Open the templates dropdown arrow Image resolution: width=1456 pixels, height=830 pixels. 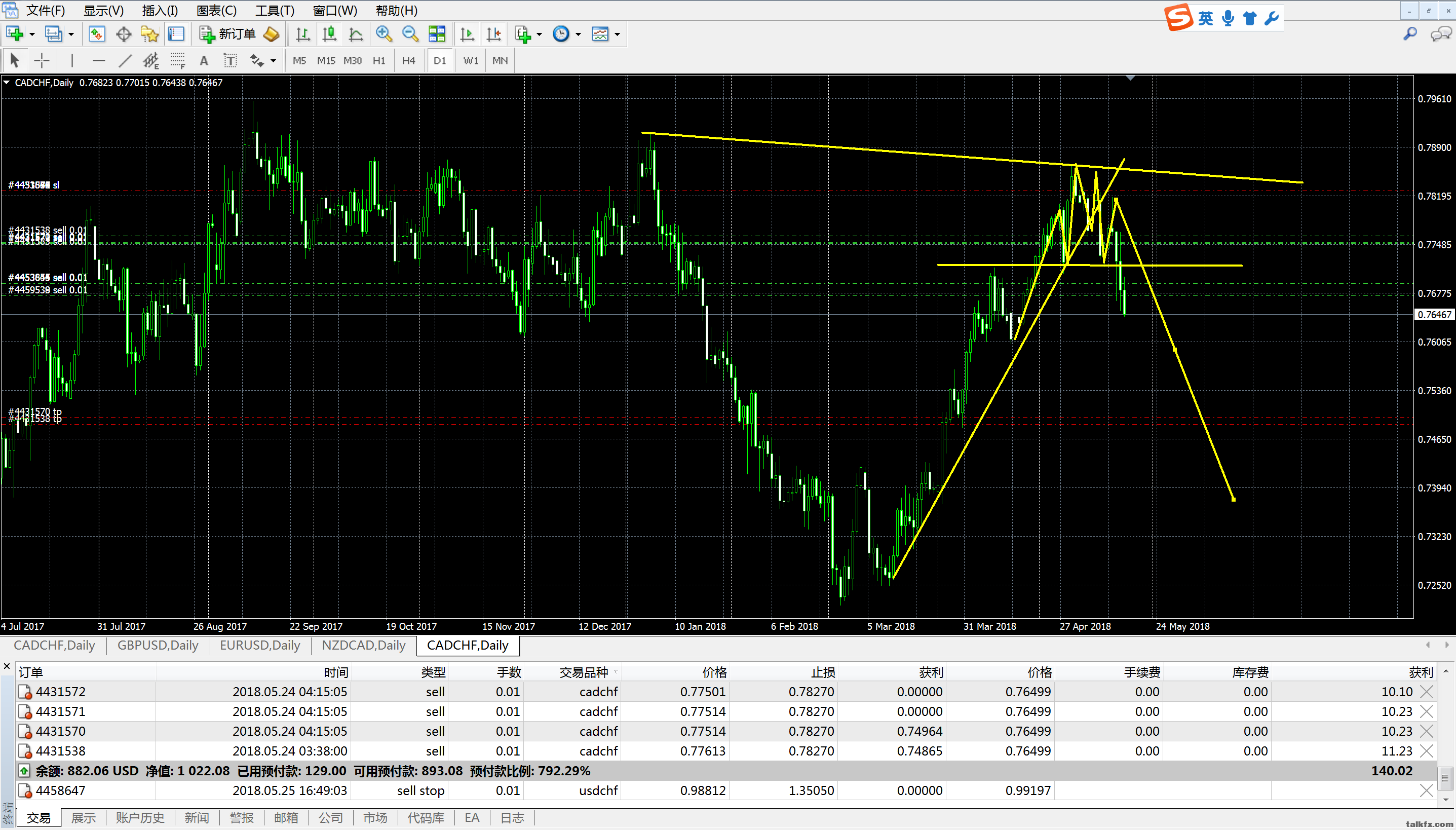click(x=617, y=34)
